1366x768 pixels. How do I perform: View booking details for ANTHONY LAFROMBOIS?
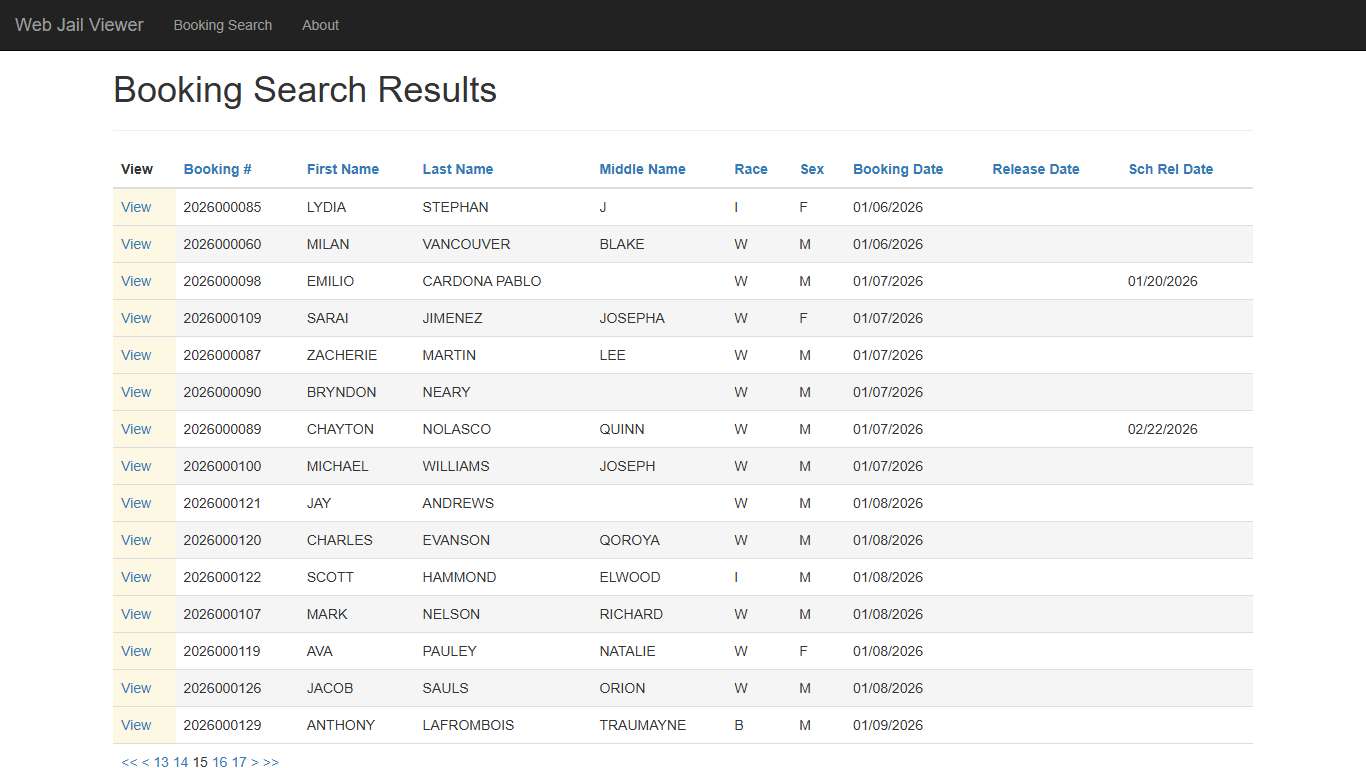click(136, 725)
